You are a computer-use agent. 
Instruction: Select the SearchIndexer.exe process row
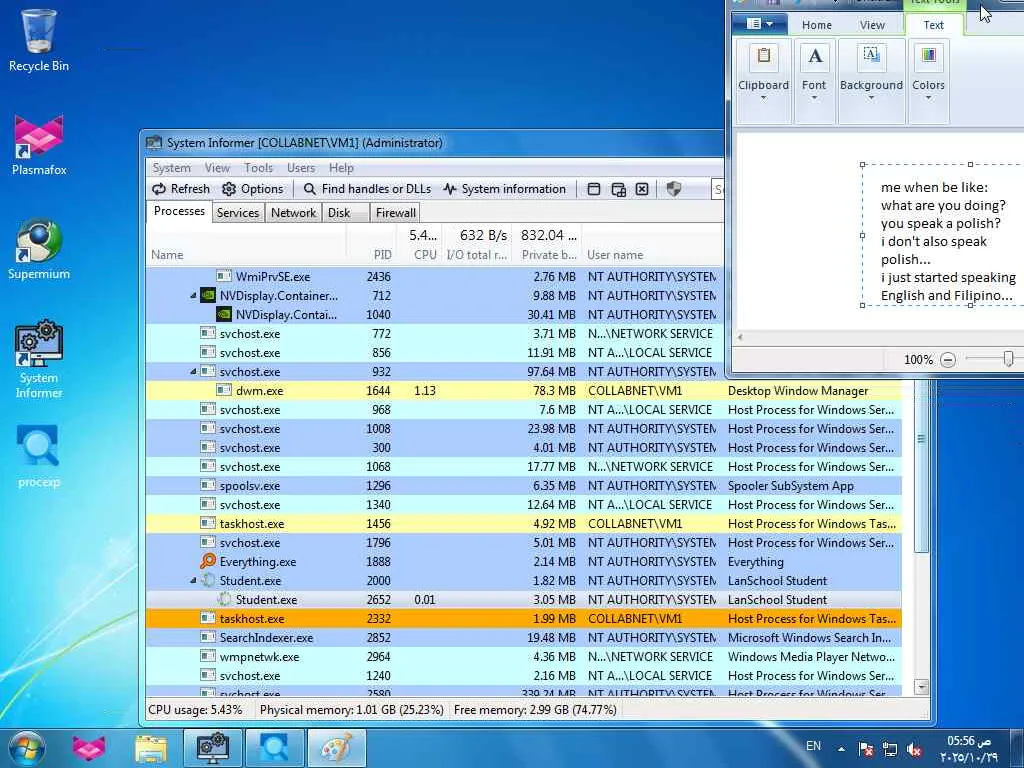click(x=524, y=637)
